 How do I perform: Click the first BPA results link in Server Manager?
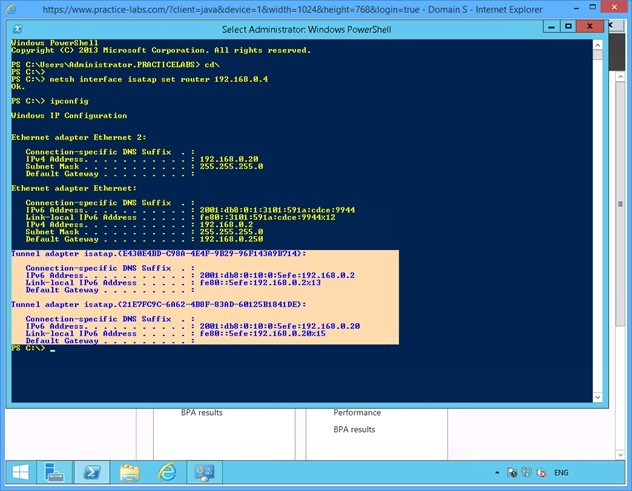[x=202, y=412]
